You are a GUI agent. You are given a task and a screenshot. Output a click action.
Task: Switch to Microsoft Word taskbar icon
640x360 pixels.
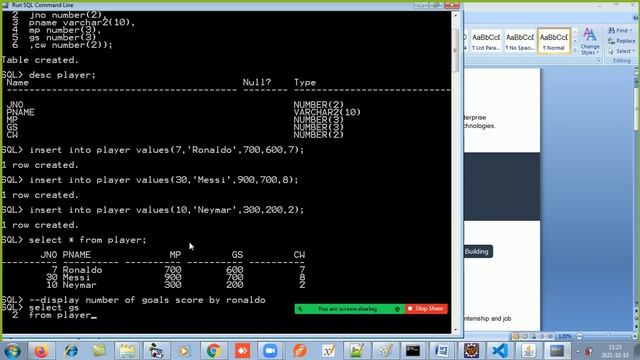[x=442, y=351]
